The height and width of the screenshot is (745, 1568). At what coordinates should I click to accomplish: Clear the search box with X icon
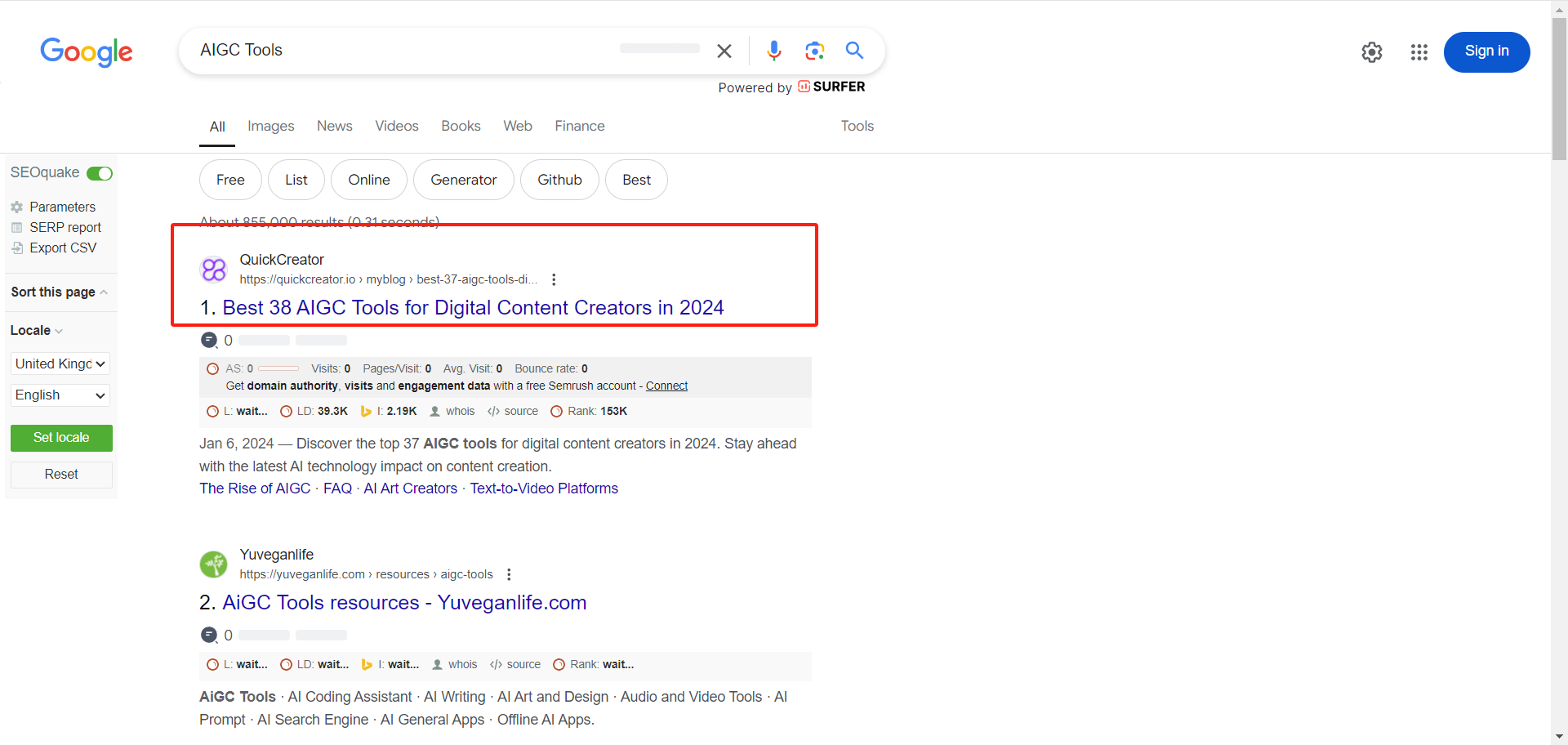click(x=724, y=51)
